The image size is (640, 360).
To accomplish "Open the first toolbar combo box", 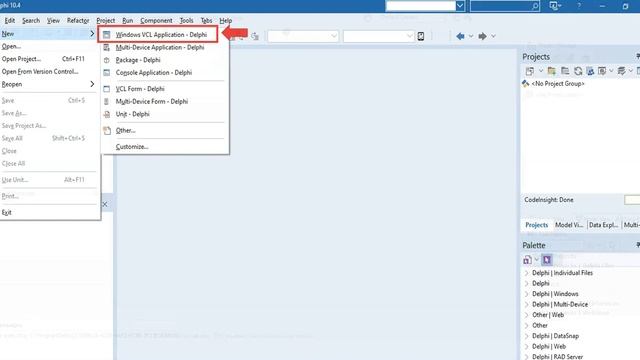I will point(303,36).
